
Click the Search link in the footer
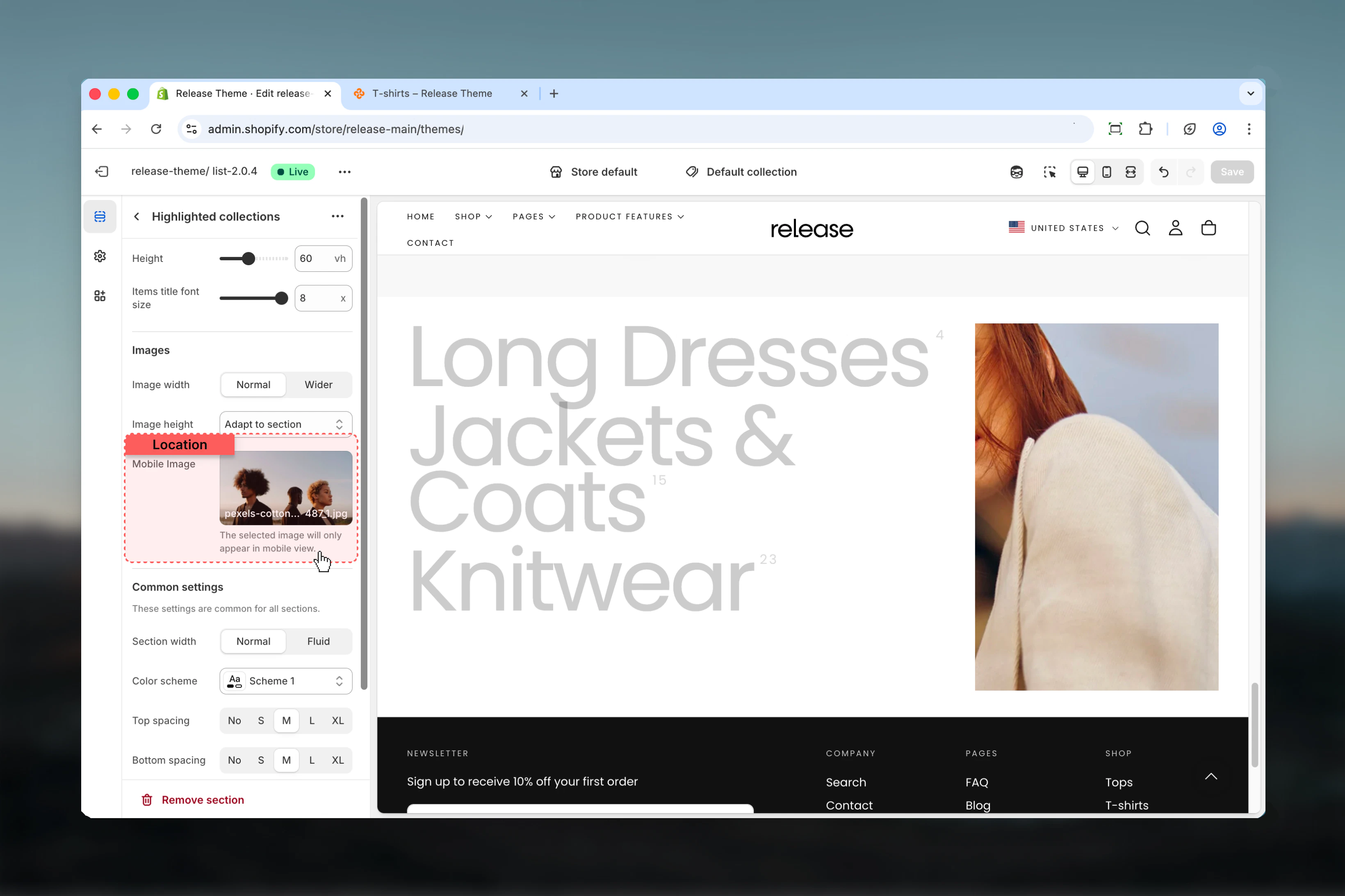click(846, 782)
